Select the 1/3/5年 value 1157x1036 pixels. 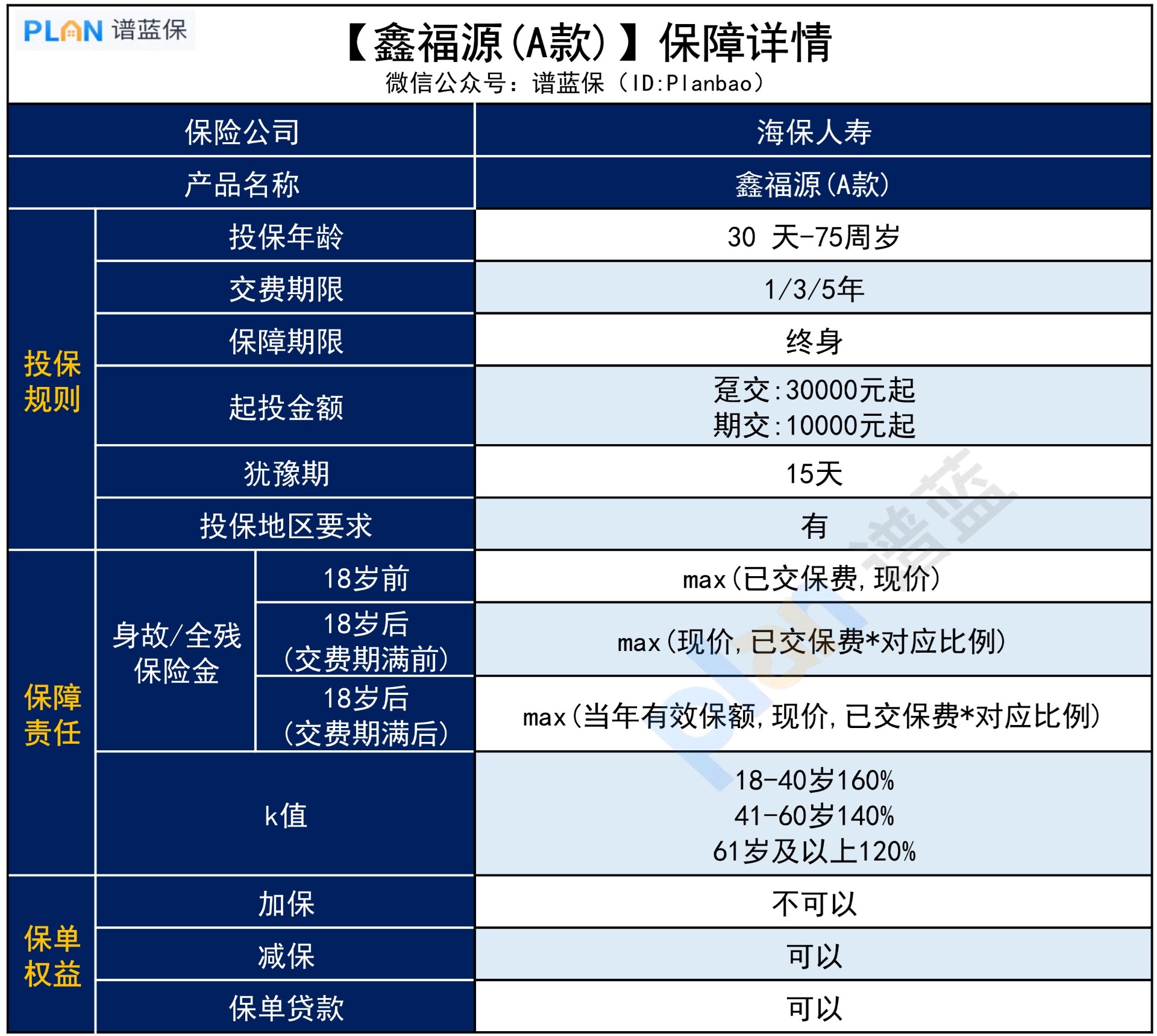(814, 289)
